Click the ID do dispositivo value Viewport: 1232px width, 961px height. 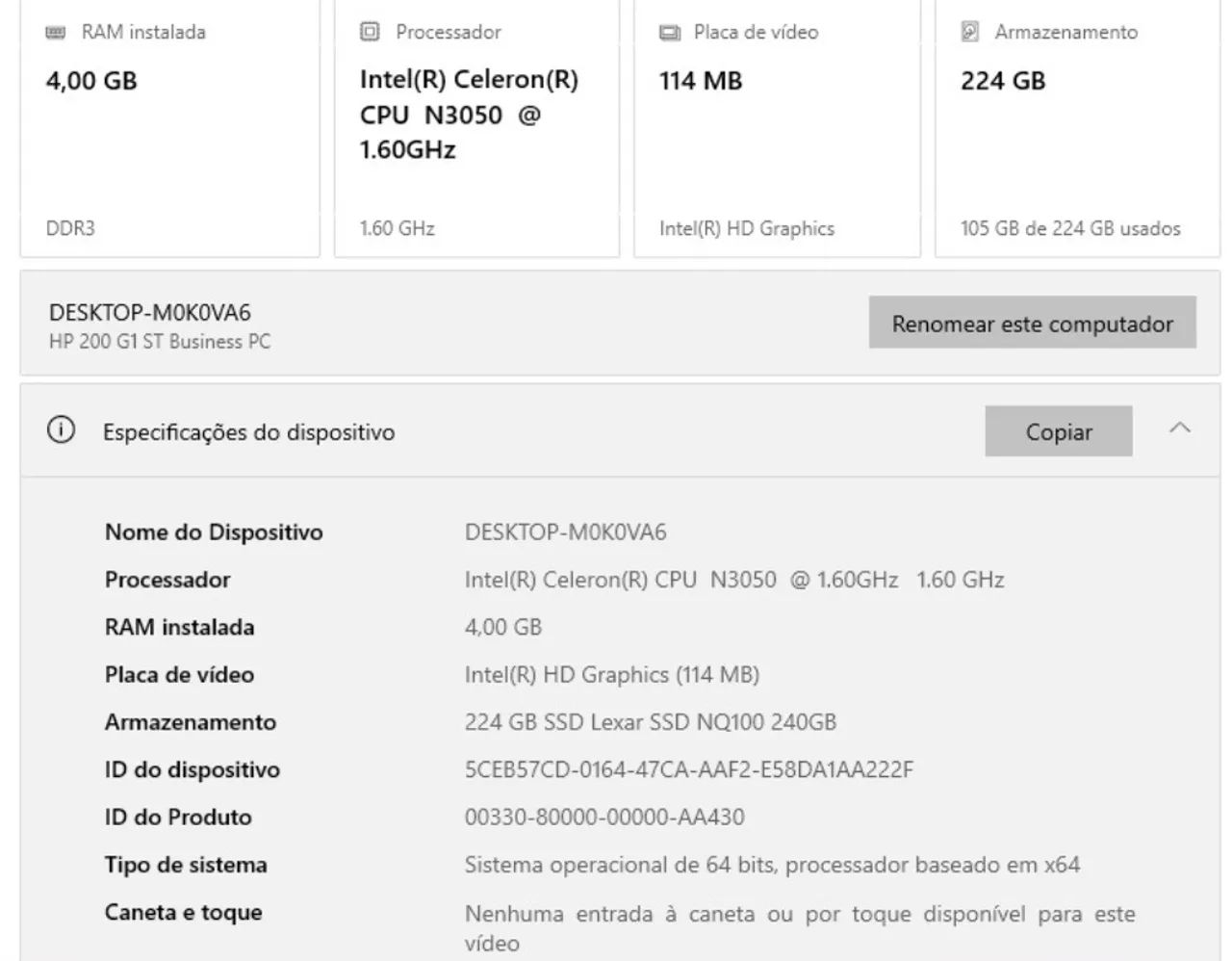[688, 769]
